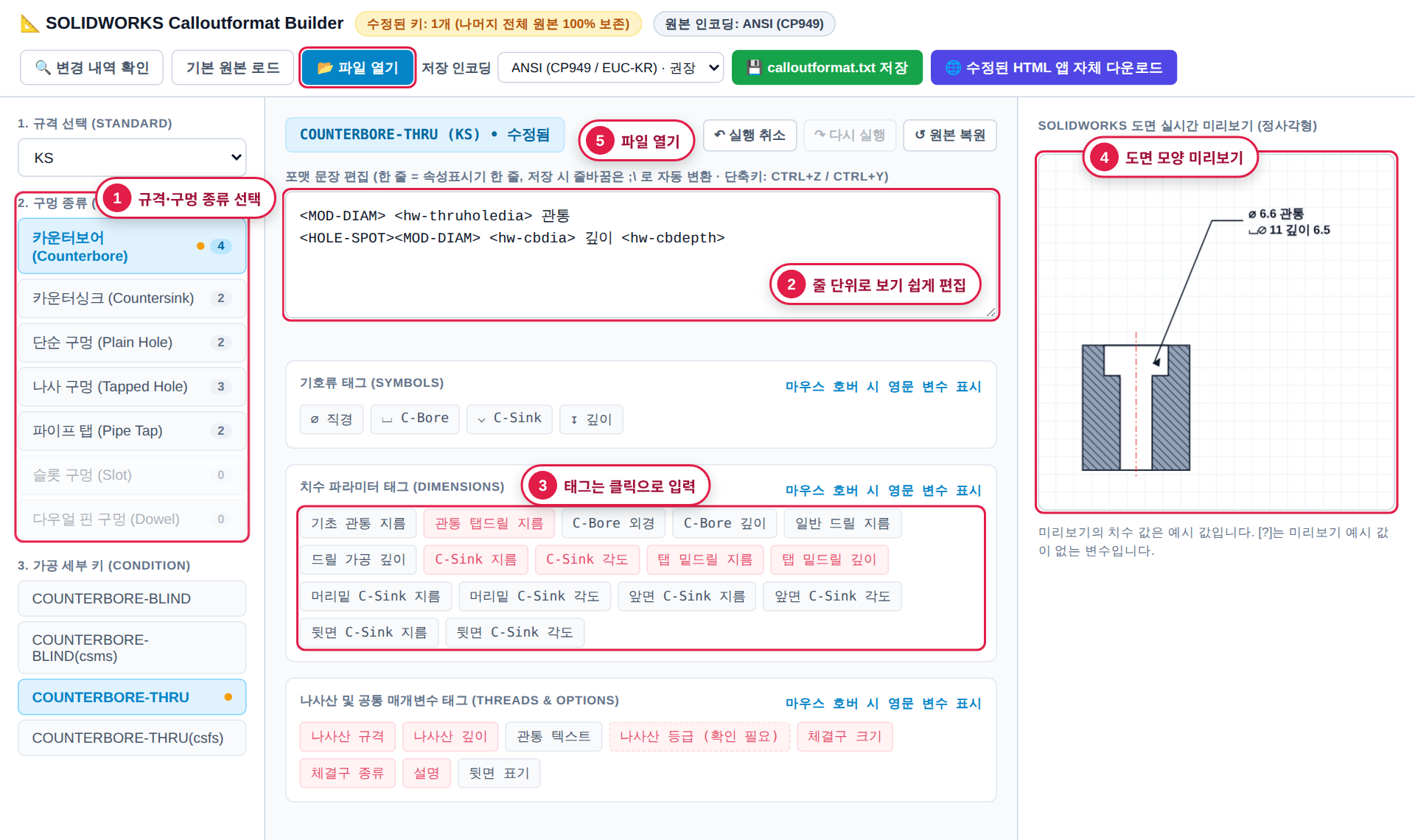Insert 뒷면 C-Sink 각도 tag

coord(514,632)
